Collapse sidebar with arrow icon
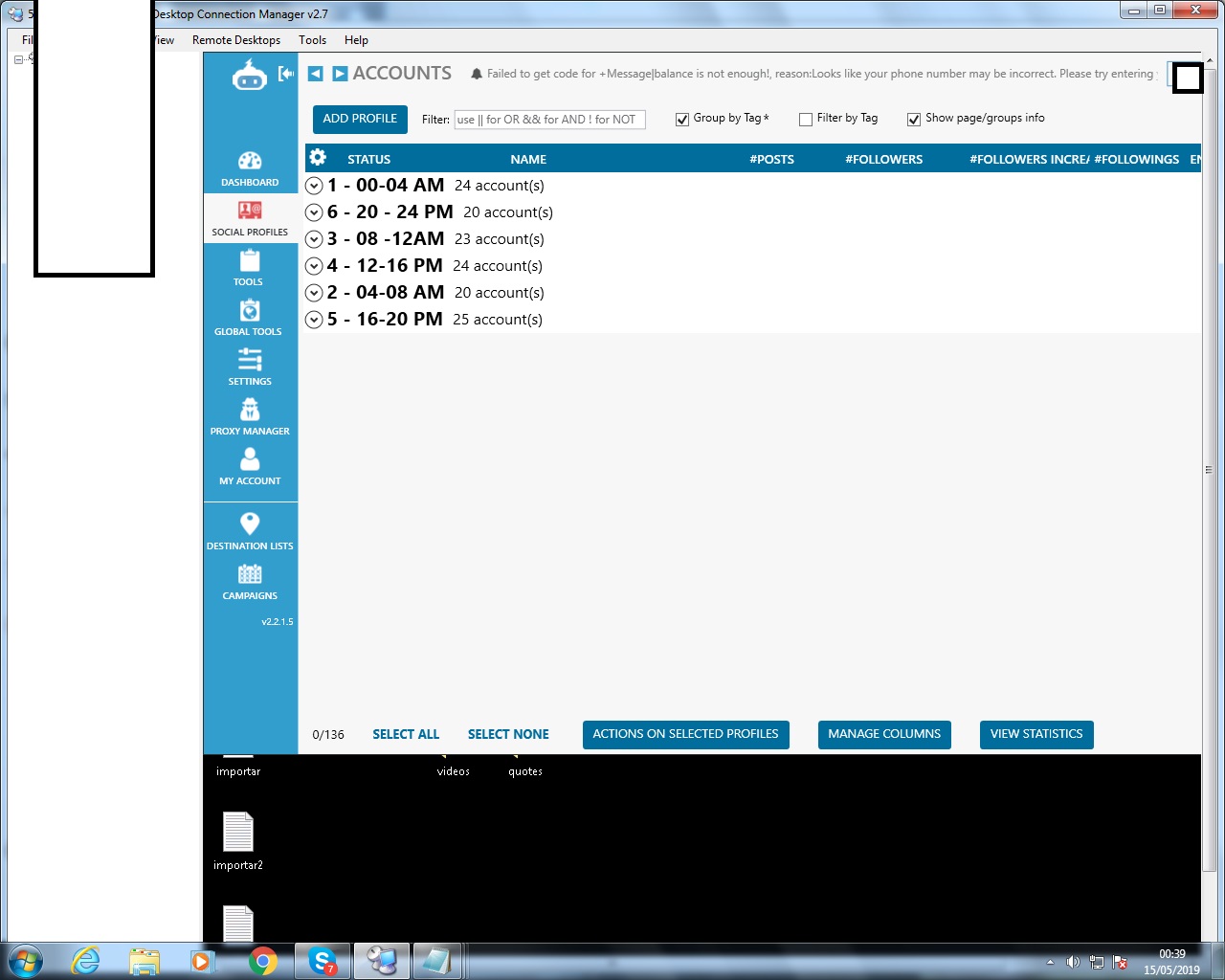 click(x=285, y=74)
